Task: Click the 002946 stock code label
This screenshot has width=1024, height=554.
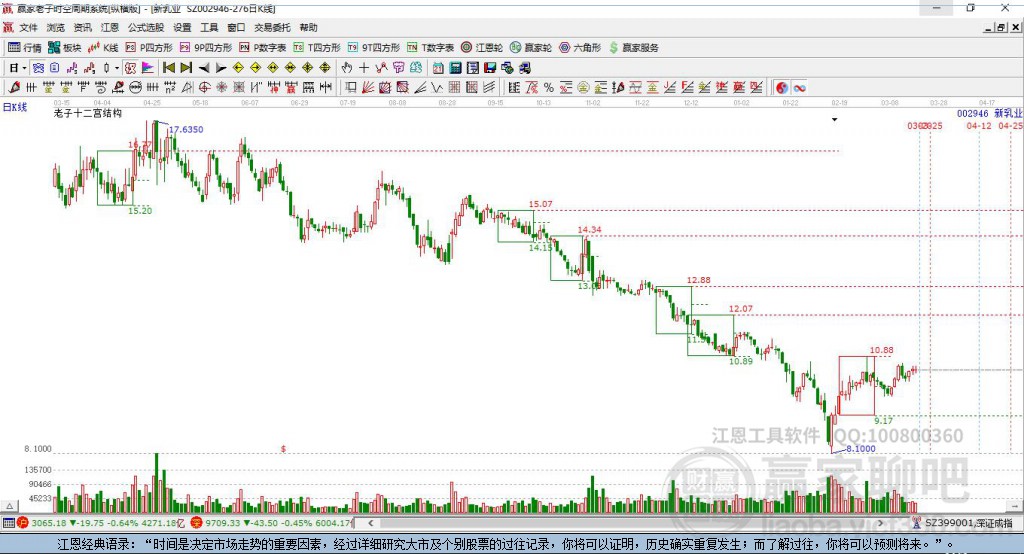Action: [972, 114]
